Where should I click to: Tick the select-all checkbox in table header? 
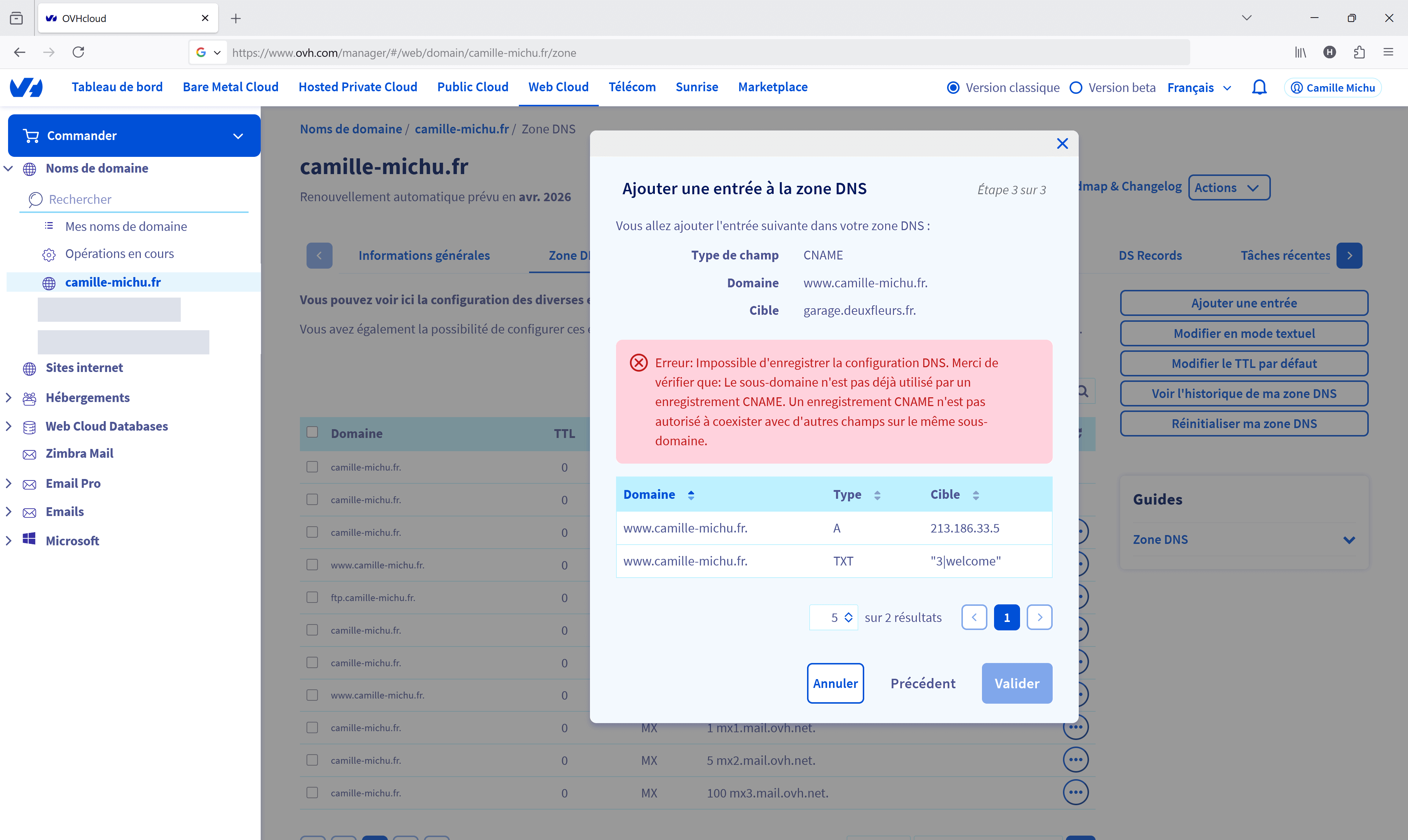click(312, 432)
